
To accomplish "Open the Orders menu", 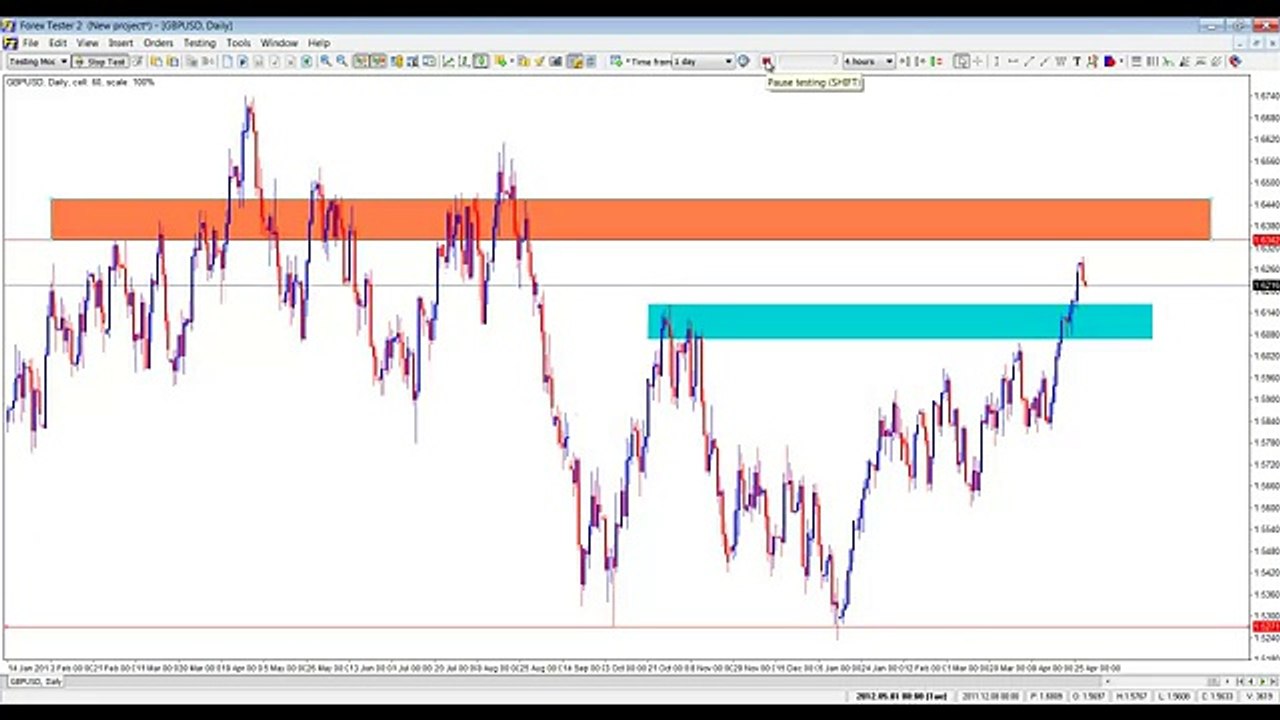I will click(158, 43).
